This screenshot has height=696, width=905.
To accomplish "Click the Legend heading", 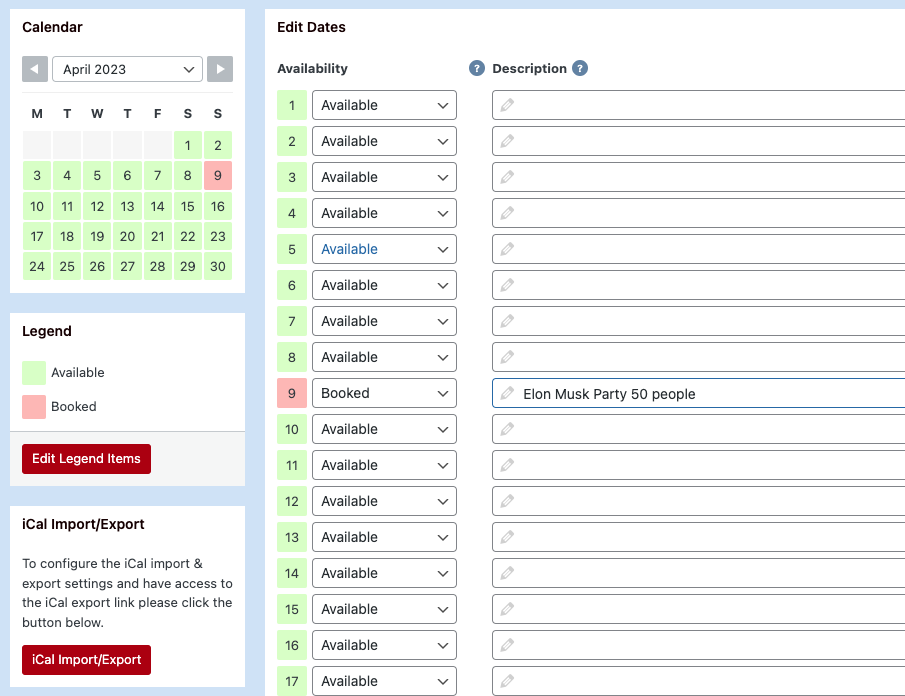I will (47, 331).
